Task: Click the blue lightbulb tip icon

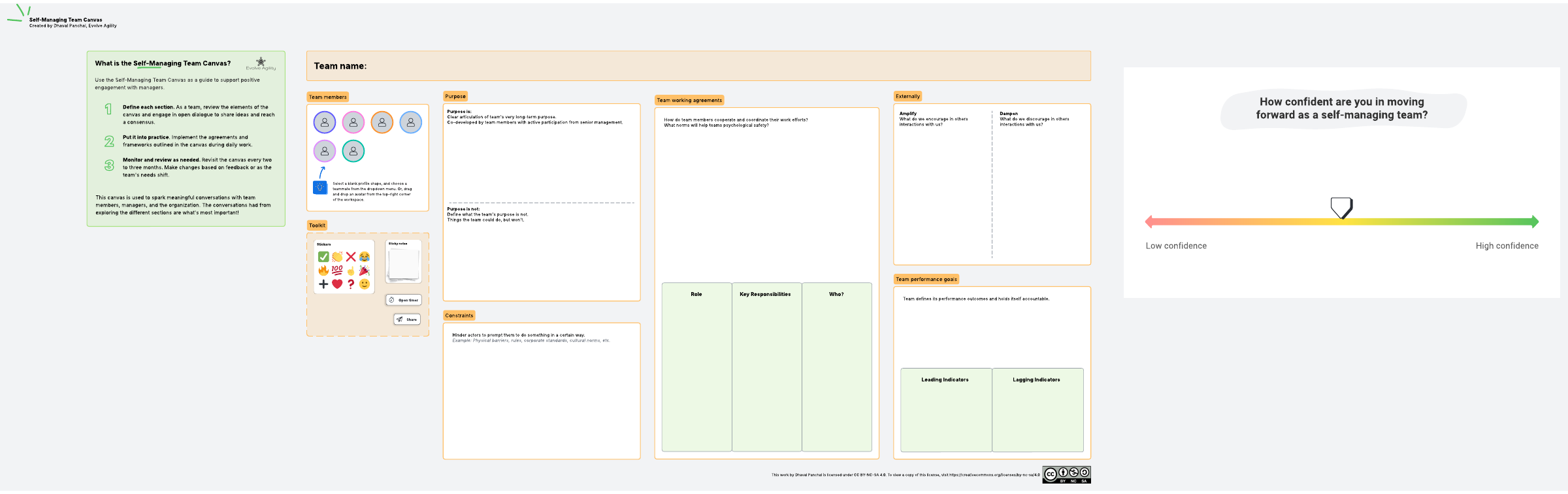Action: click(320, 188)
